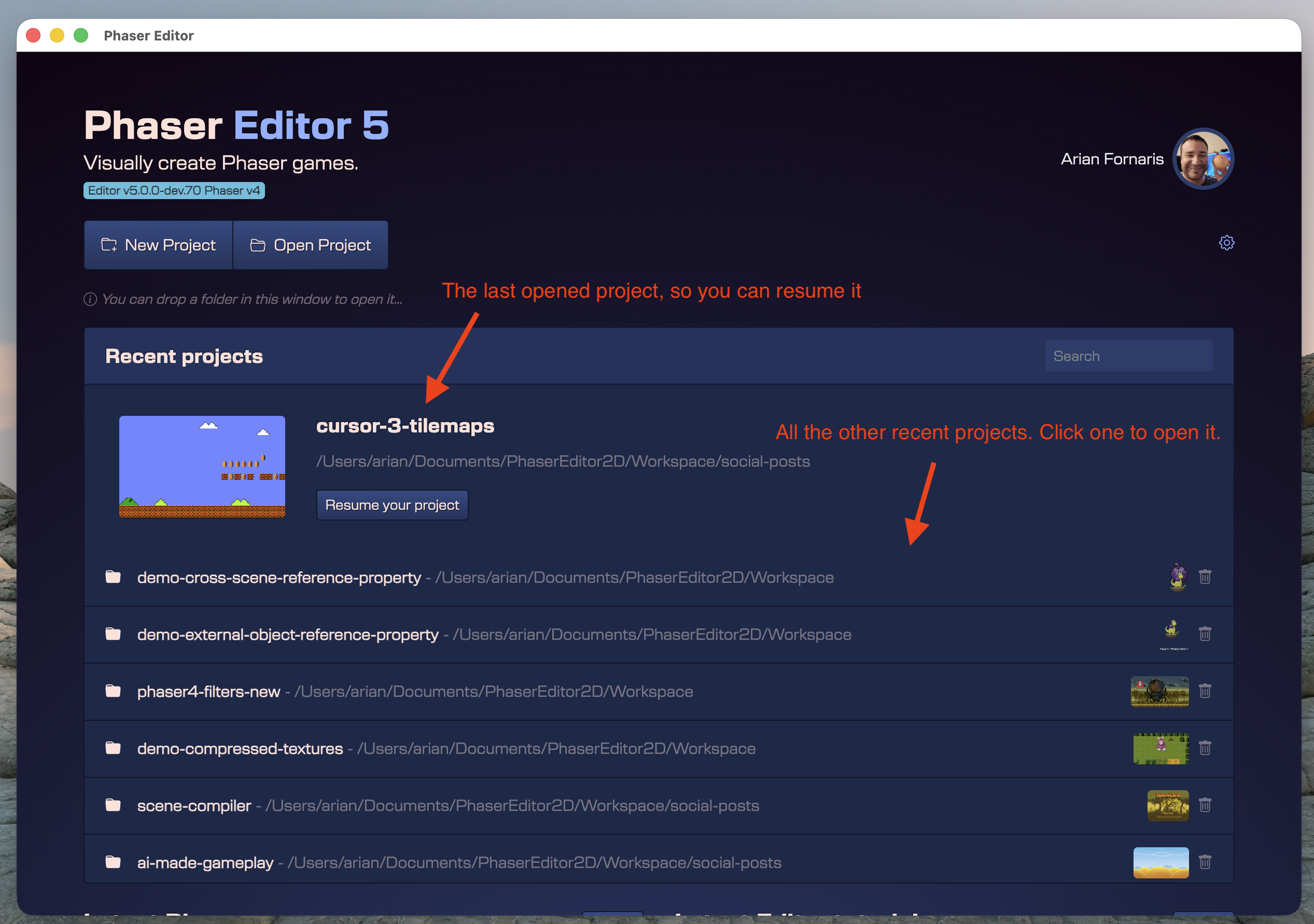Open the cursor-3-tilemaps project thumbnail
This screenshot has height=924, width=1314.
point(202,466)
